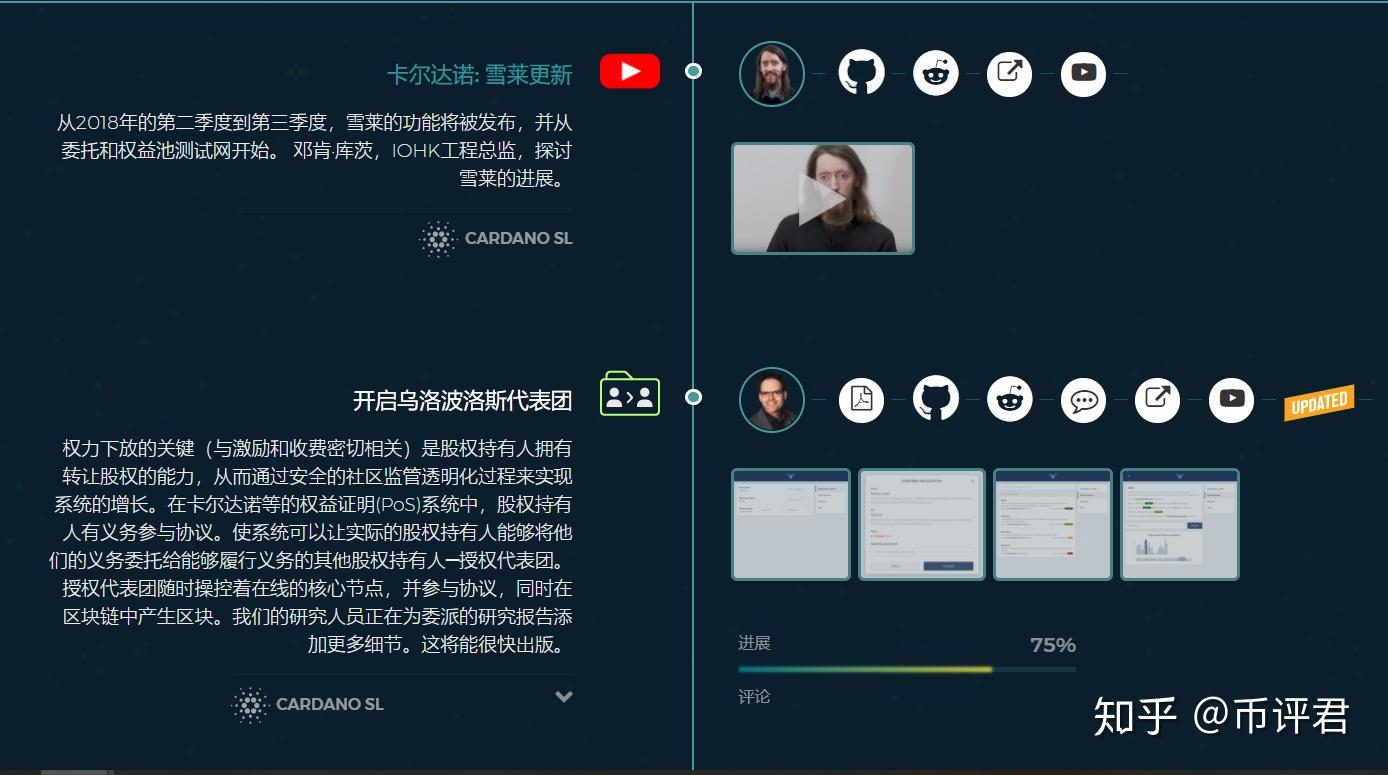
Task: Open the circular YouTube icon in Shelley row
Action: 1083,73
